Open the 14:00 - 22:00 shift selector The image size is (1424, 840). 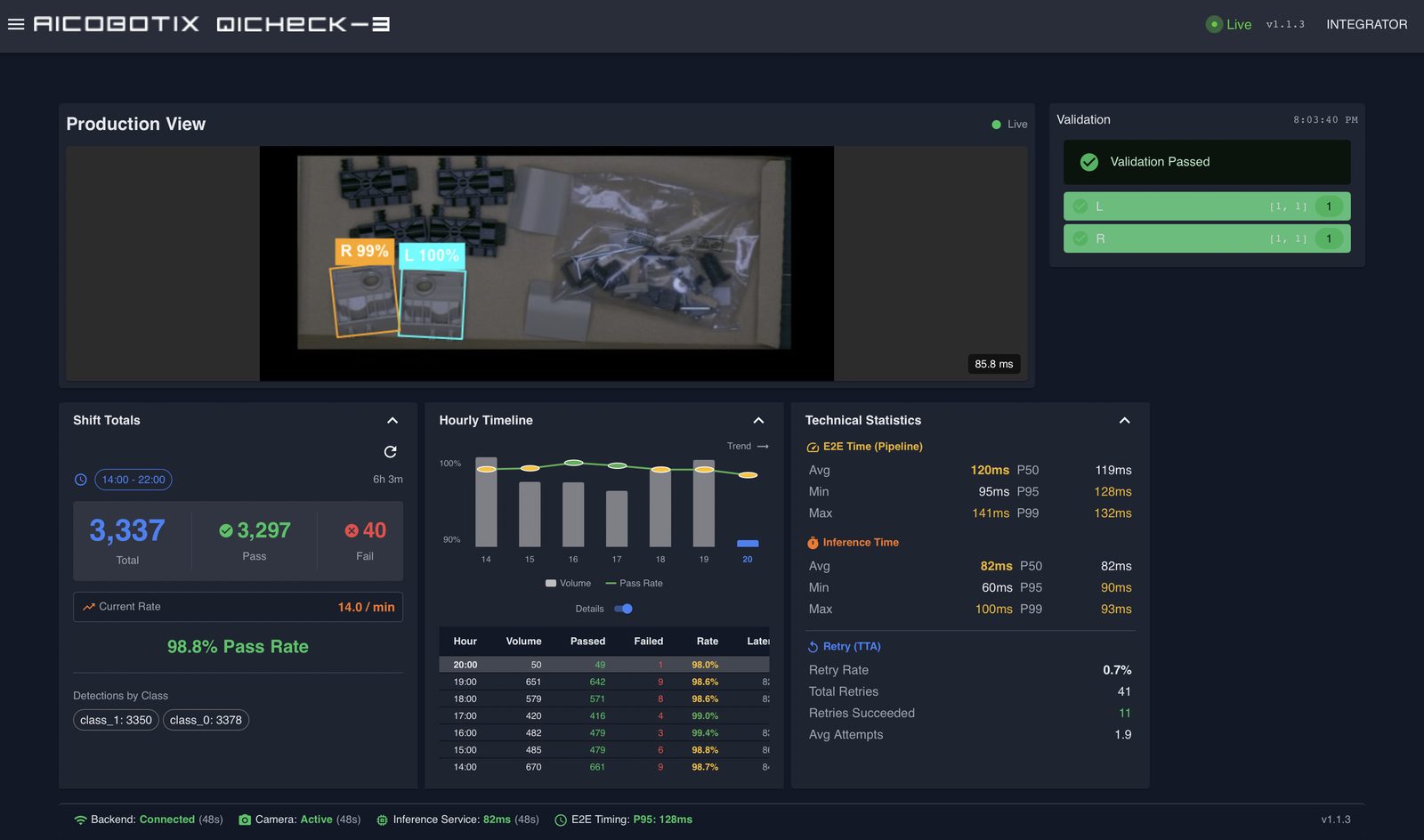tap(133, 480)
